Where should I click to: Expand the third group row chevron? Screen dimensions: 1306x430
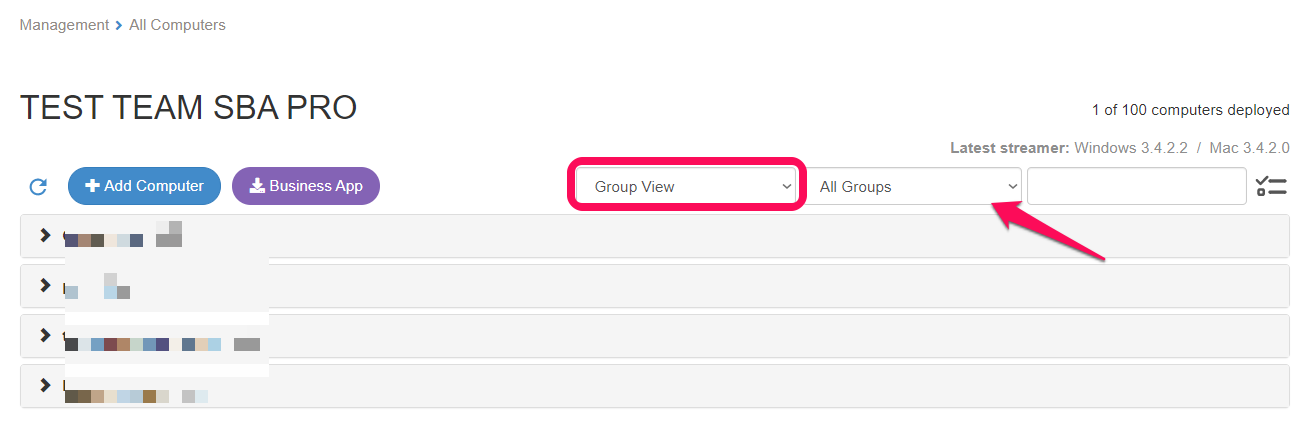[44, 335]
